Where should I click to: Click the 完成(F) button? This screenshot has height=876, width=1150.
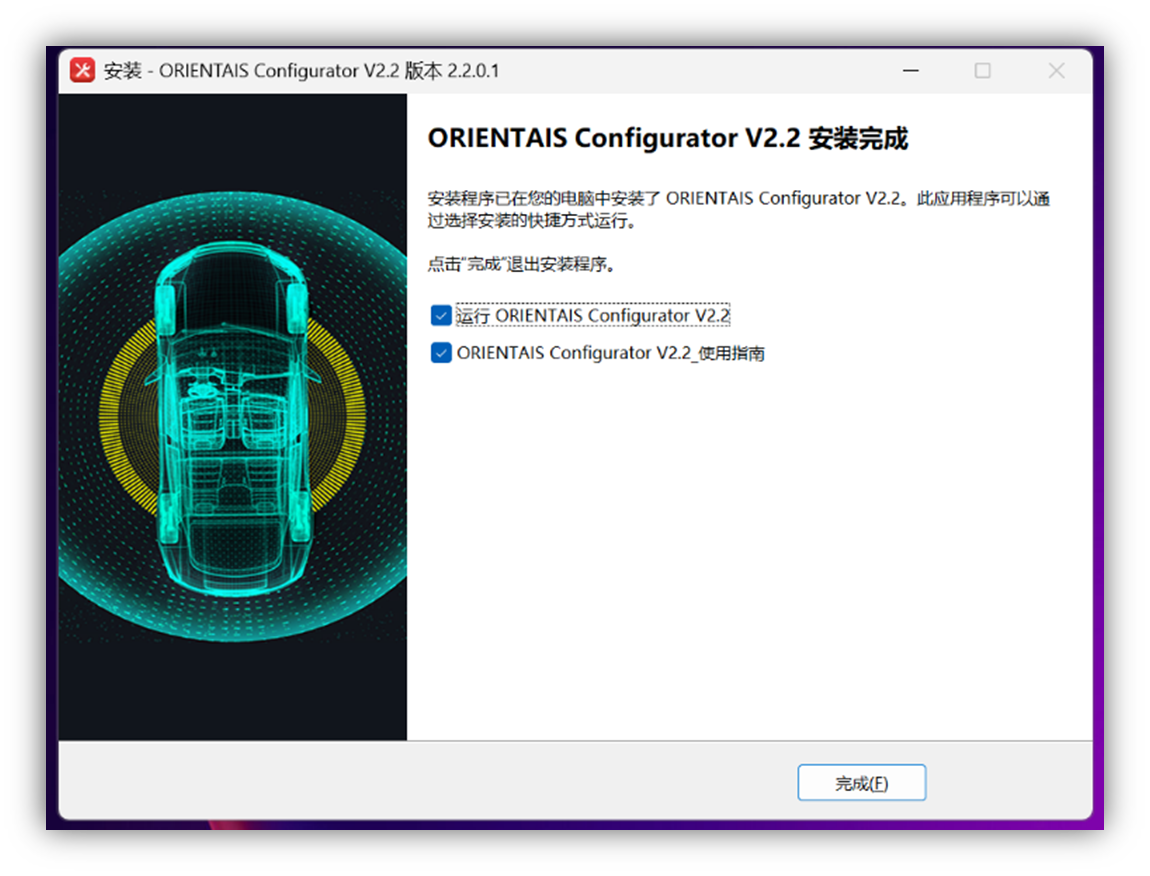click(861, 783)
